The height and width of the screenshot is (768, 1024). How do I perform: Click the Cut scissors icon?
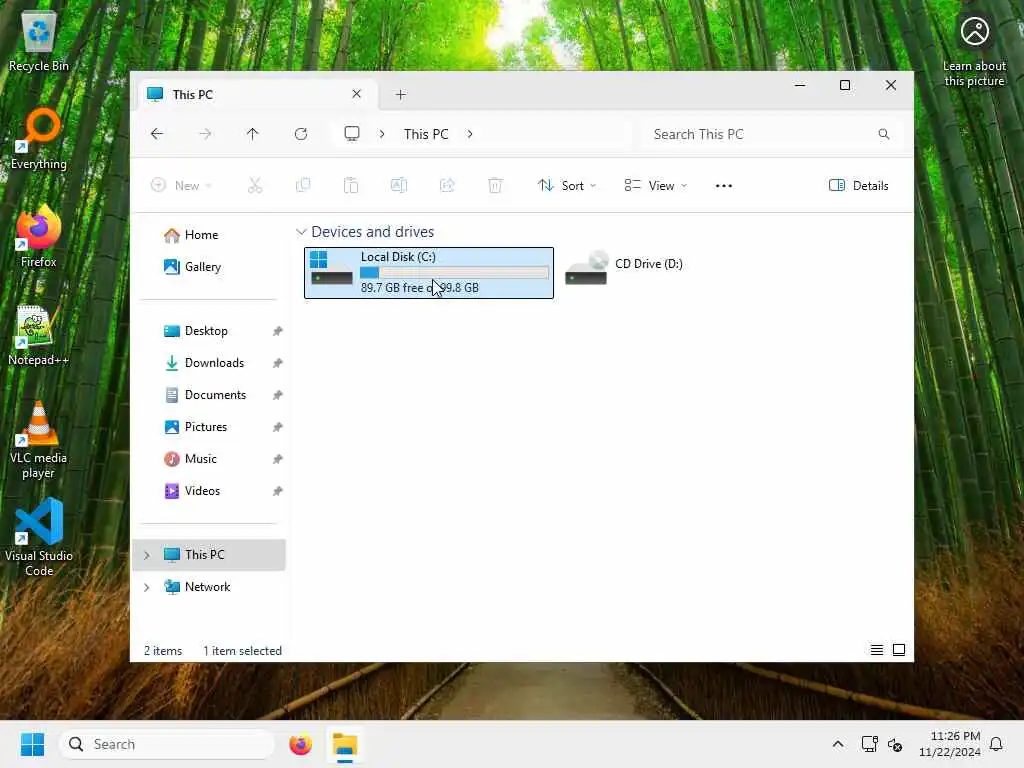(255, 185)
